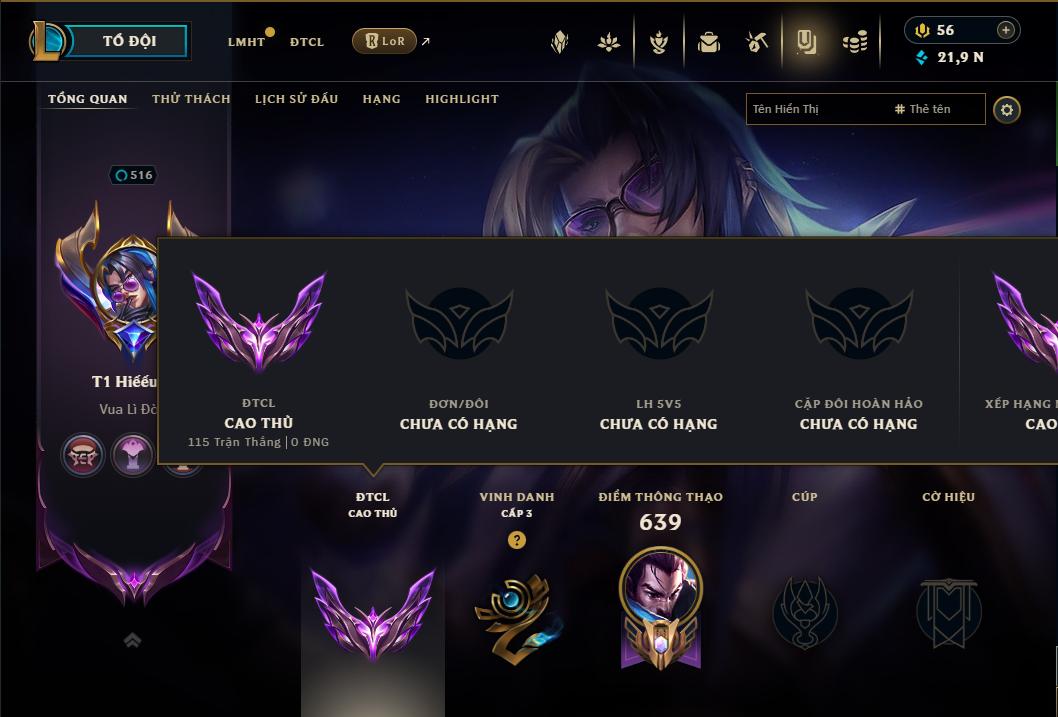Switch to the Lịch Sử Đấu tab
The height and width of the screenshot is (717, 1058).
point(296,99)
